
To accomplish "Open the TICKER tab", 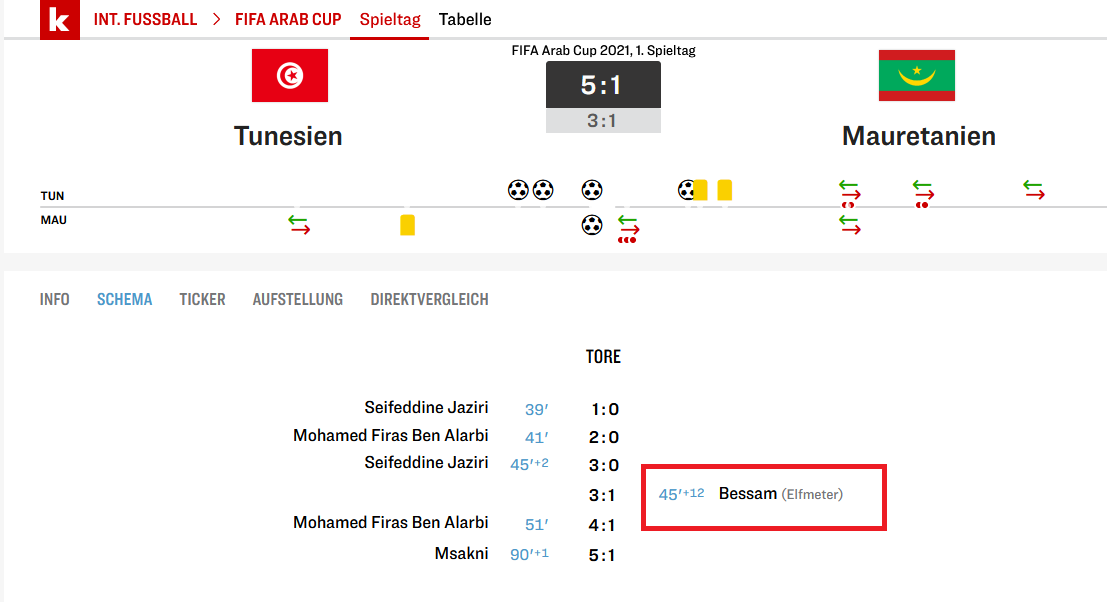I will click(202, 299).
